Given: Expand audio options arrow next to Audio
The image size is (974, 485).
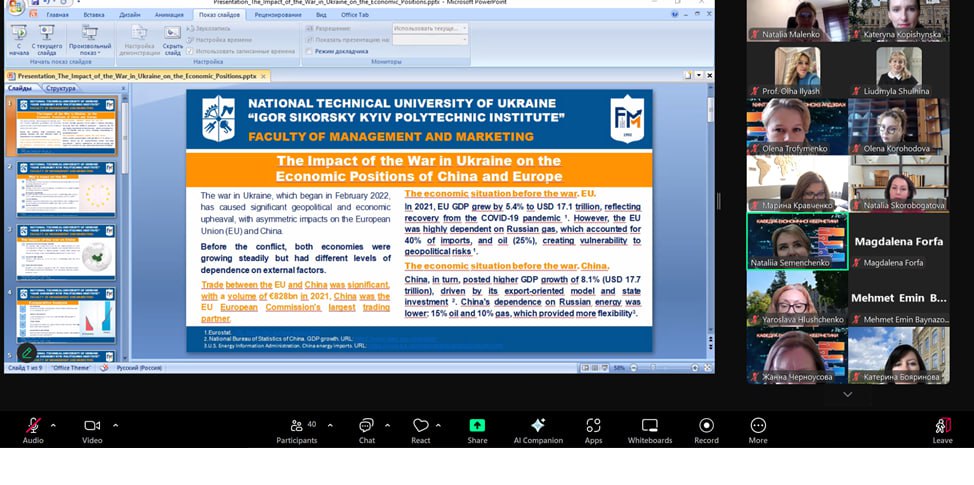Looking at the screenshot, I should 53,426.
